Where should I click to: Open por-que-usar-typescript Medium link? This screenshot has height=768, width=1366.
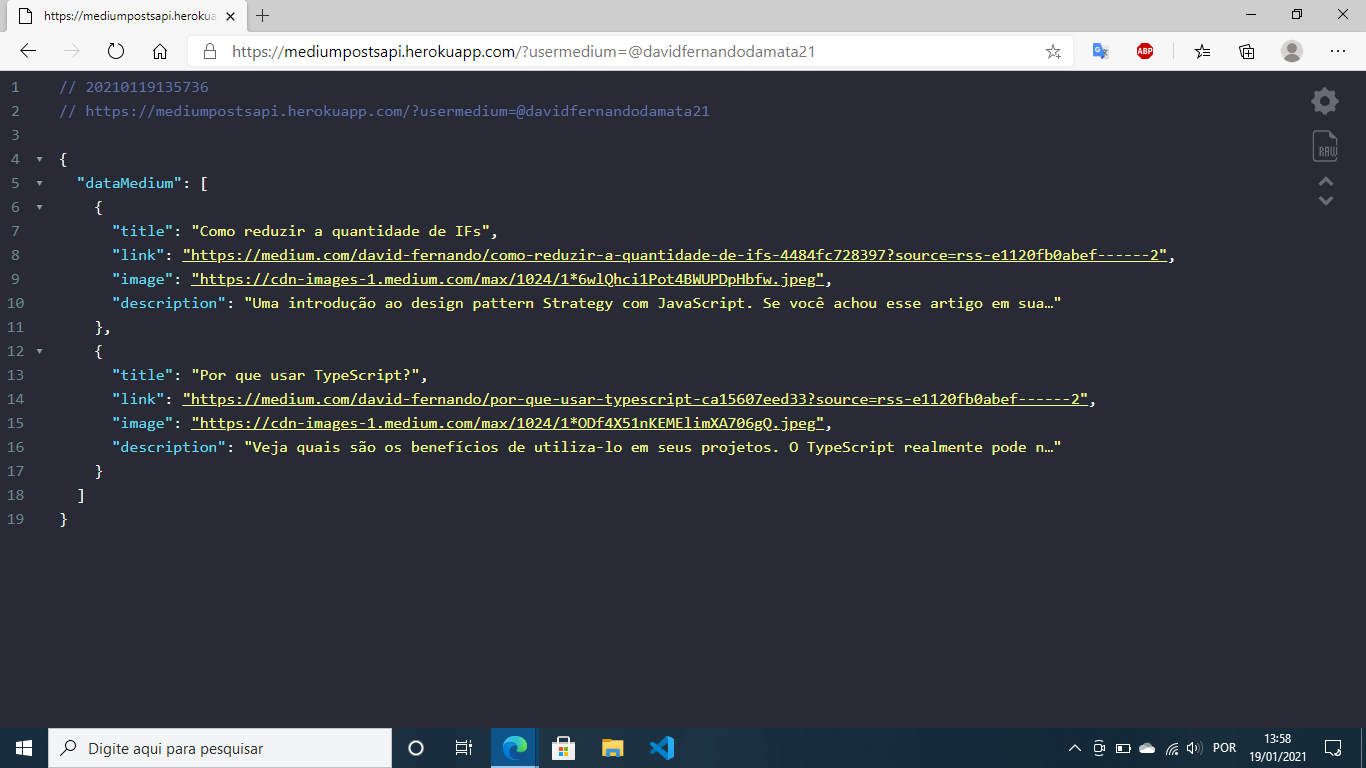click(x=635, y=399)
